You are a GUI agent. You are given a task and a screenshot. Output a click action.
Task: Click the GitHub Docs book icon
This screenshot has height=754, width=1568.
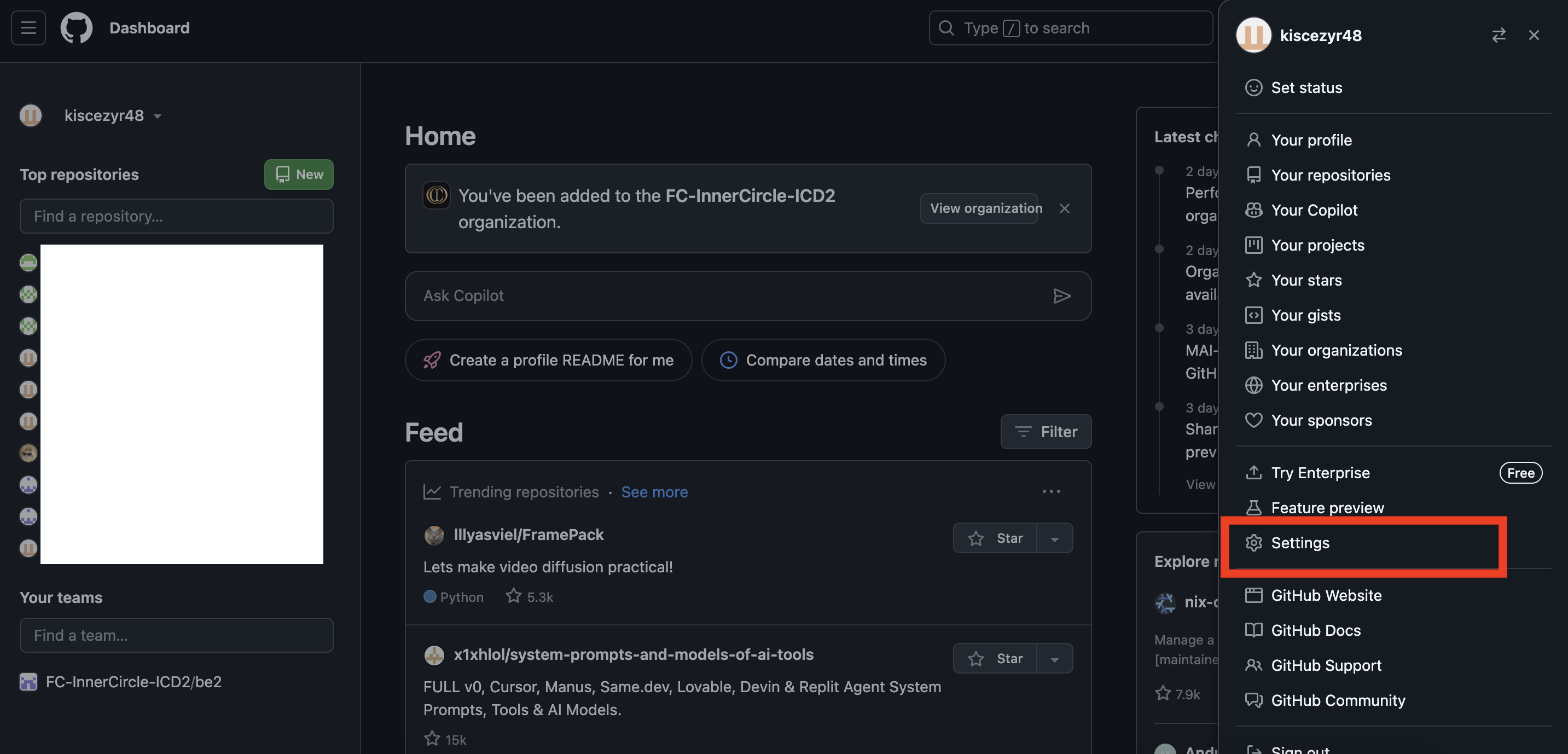tap(1253, 630)
